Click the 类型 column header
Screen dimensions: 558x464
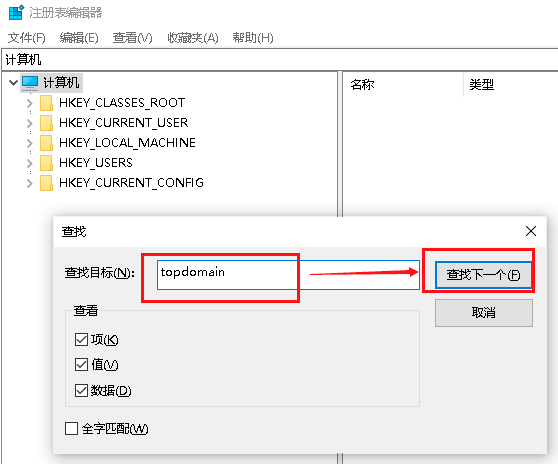coord(481,85)
